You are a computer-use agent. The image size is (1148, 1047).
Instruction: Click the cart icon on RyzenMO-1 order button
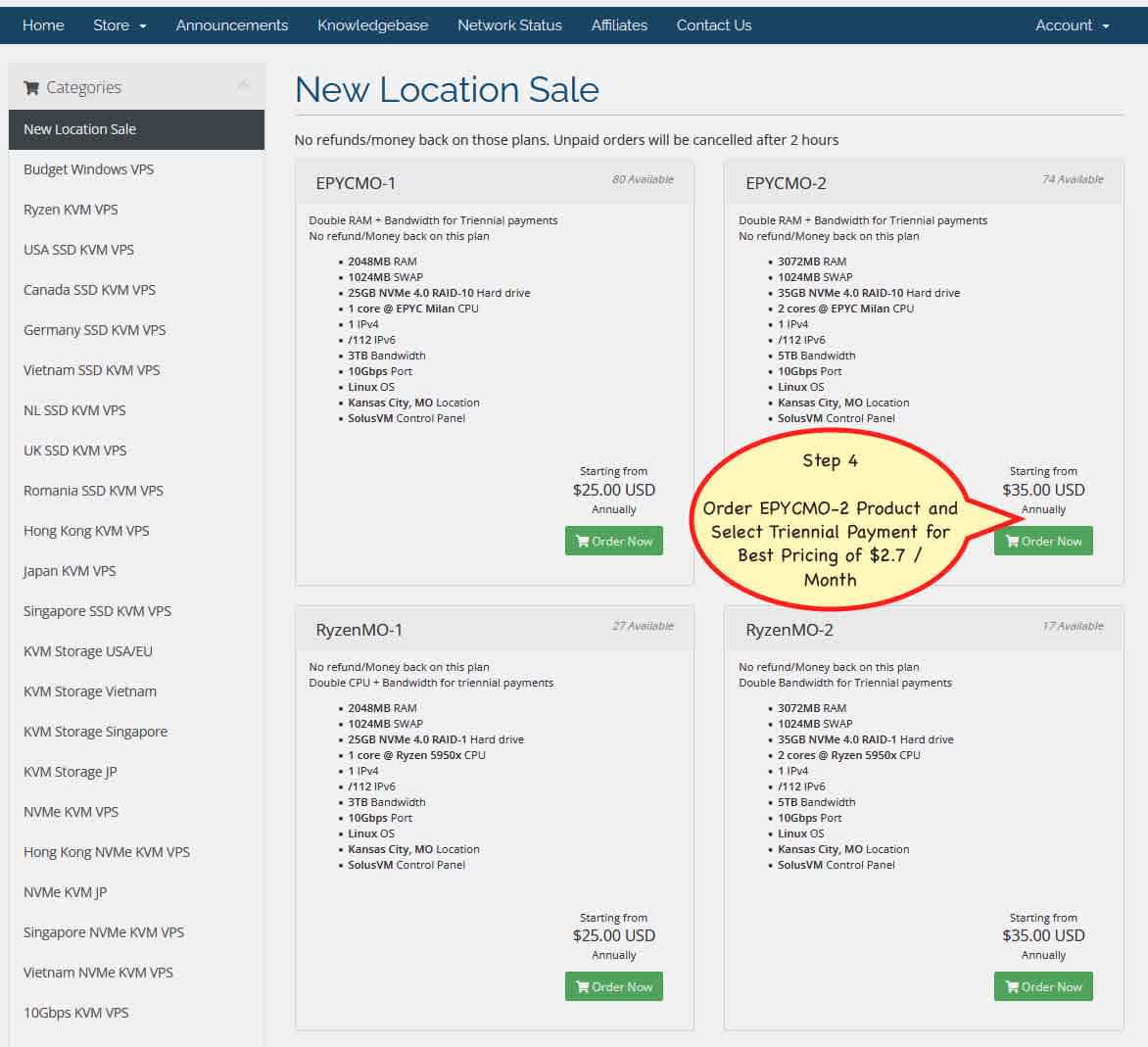(583, 987)
